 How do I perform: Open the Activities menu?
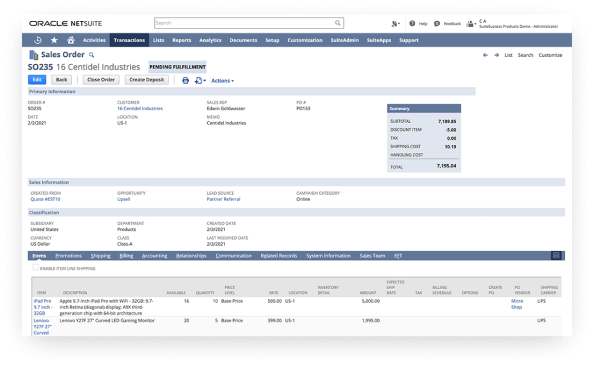94,40
